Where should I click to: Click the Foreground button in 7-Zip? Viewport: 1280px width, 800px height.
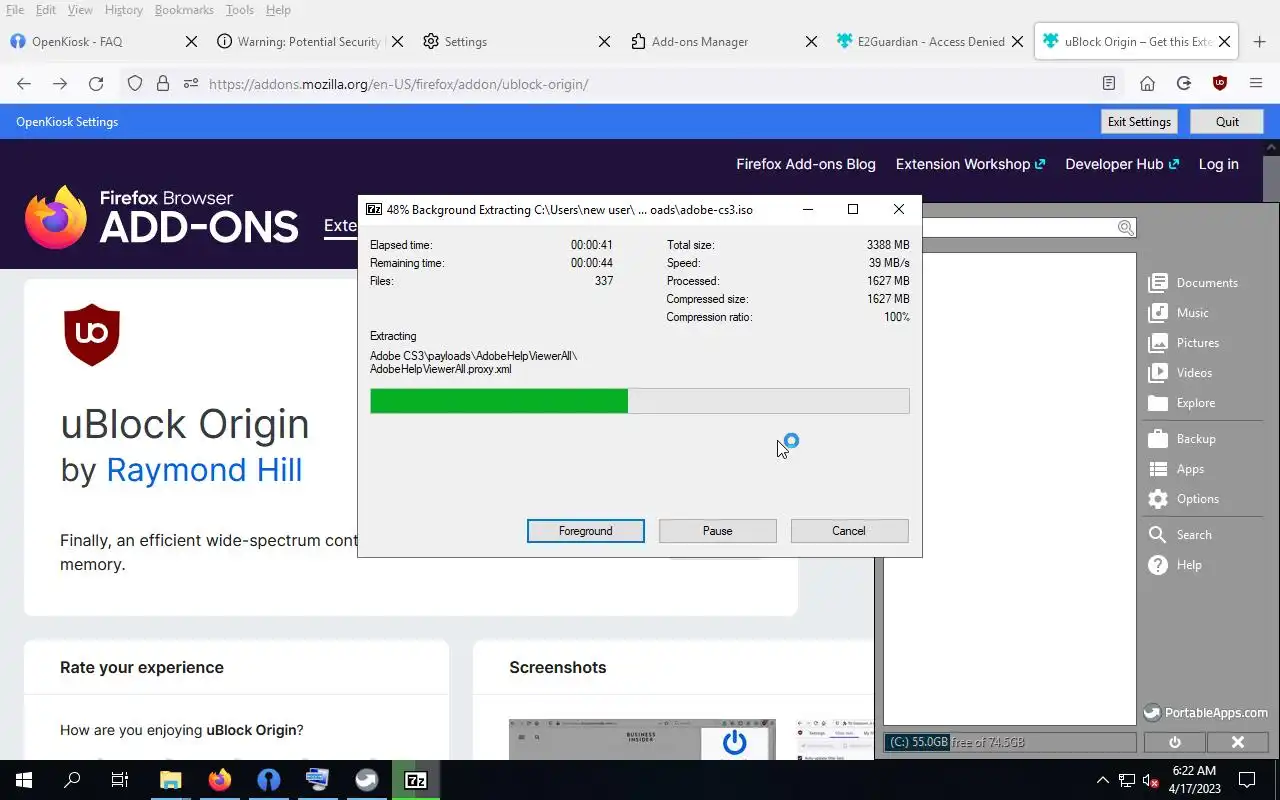586,531
